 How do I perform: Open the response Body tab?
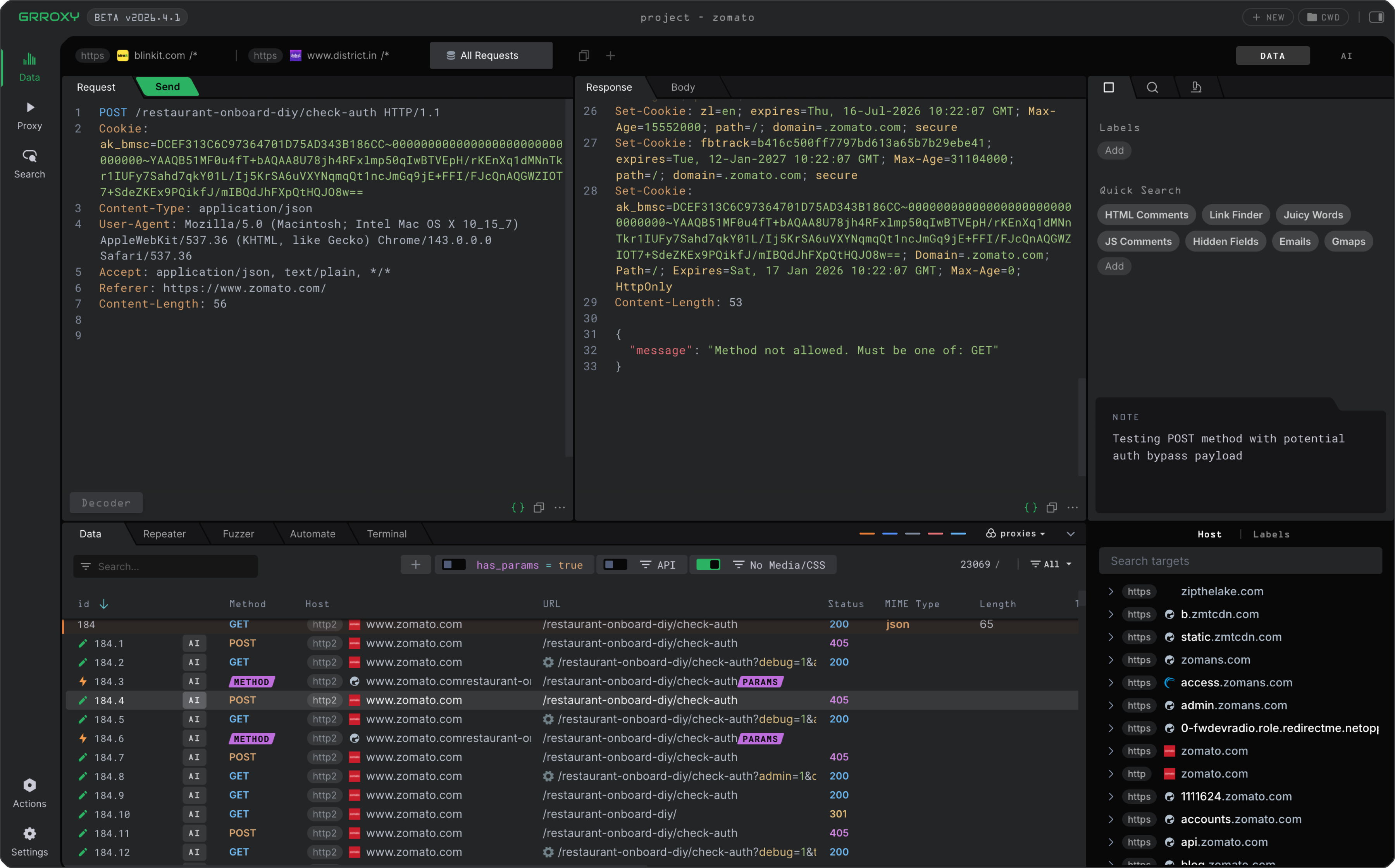click(683, 87)
